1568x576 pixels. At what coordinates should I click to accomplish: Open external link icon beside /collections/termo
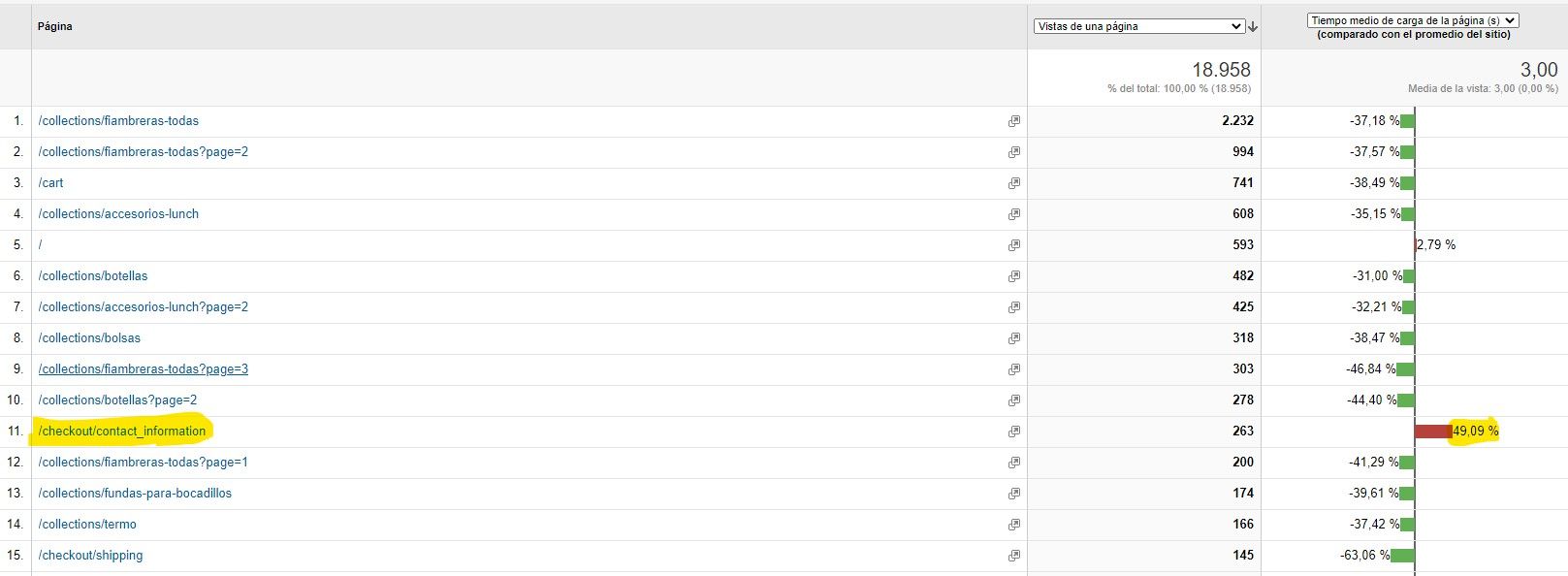click(x=1014, y=525)
